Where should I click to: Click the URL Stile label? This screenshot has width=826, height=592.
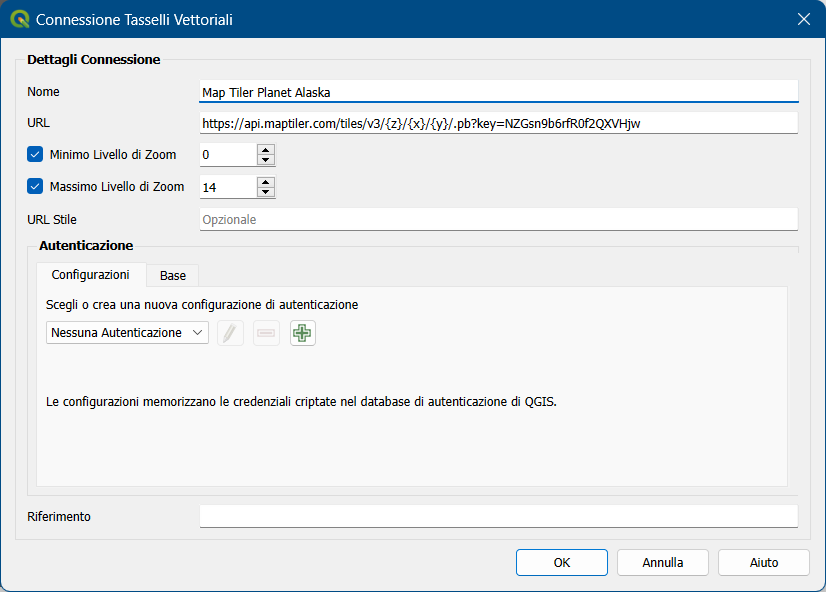pos(52,220)
